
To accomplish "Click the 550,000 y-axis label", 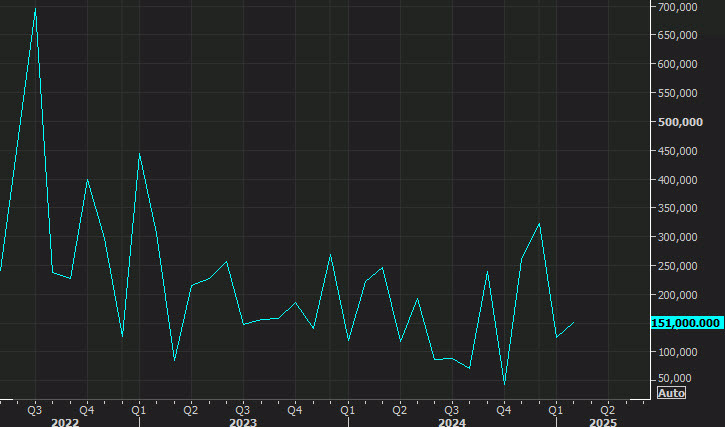I will tap(677, 93).
